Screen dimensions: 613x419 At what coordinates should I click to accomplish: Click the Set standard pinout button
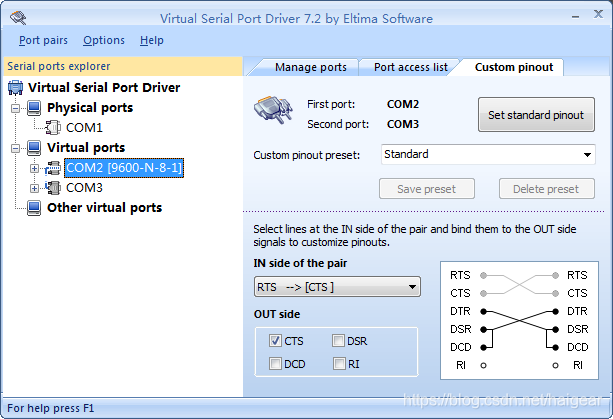(536, 115)
